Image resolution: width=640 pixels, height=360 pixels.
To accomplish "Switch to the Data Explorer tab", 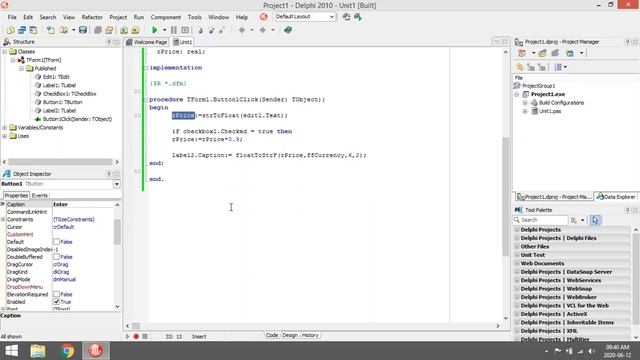I will (x=616, y=197).
